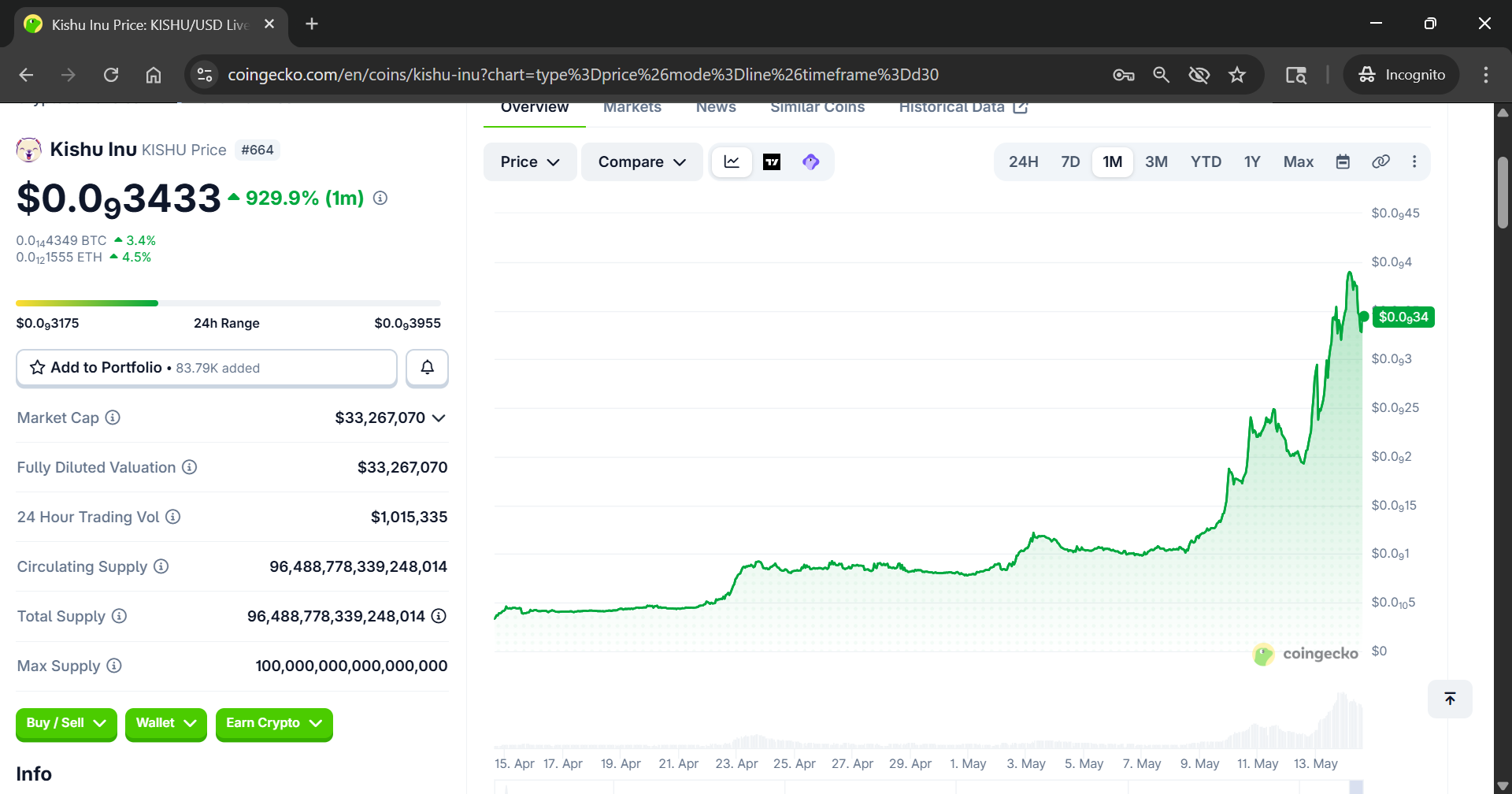Select the 1Y timeframe

click(x=1252, y=162)
